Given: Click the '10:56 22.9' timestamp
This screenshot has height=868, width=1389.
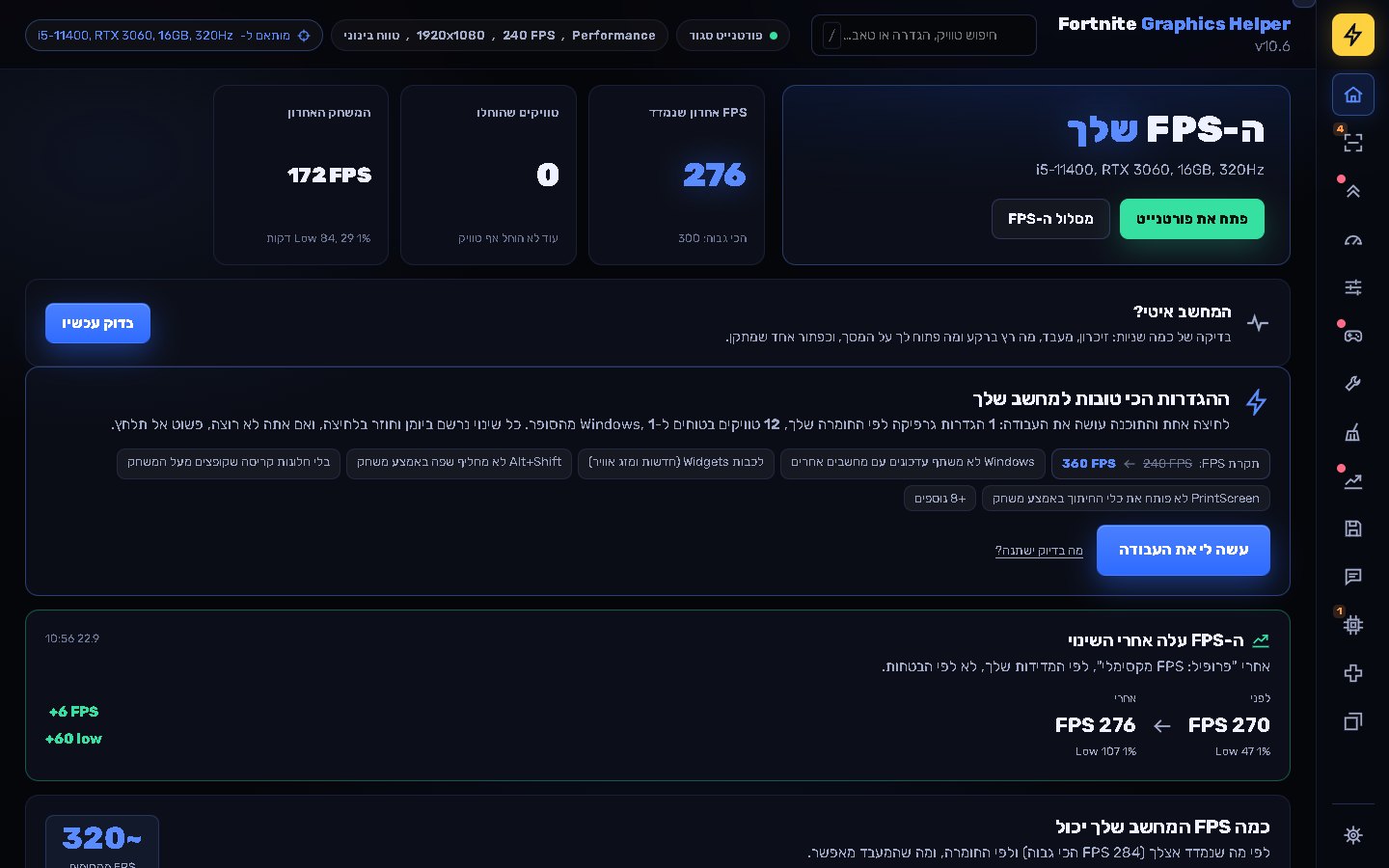Looking at the screenshot, I should [72, 638].
